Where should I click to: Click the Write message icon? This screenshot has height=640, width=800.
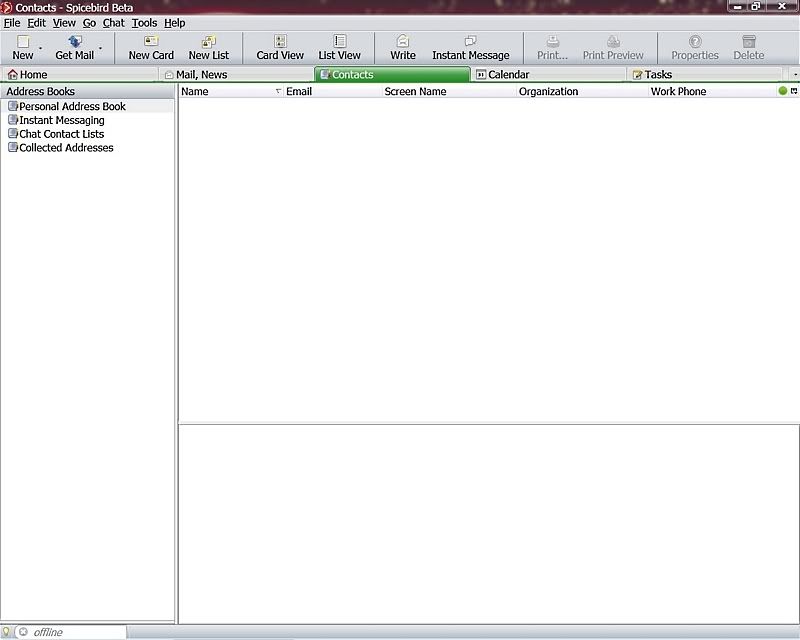[403, 48]
